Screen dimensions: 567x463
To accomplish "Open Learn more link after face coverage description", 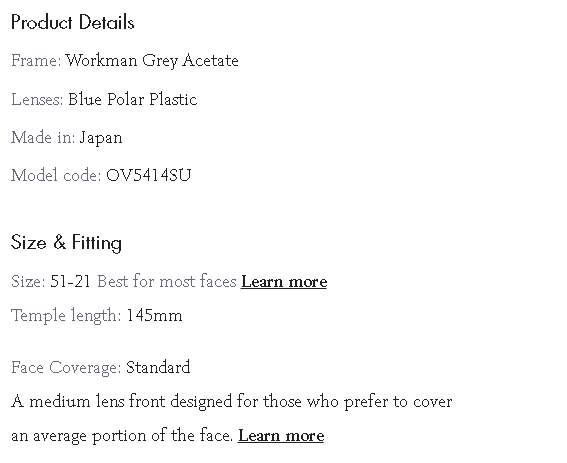I will click(x=281, y=436).
